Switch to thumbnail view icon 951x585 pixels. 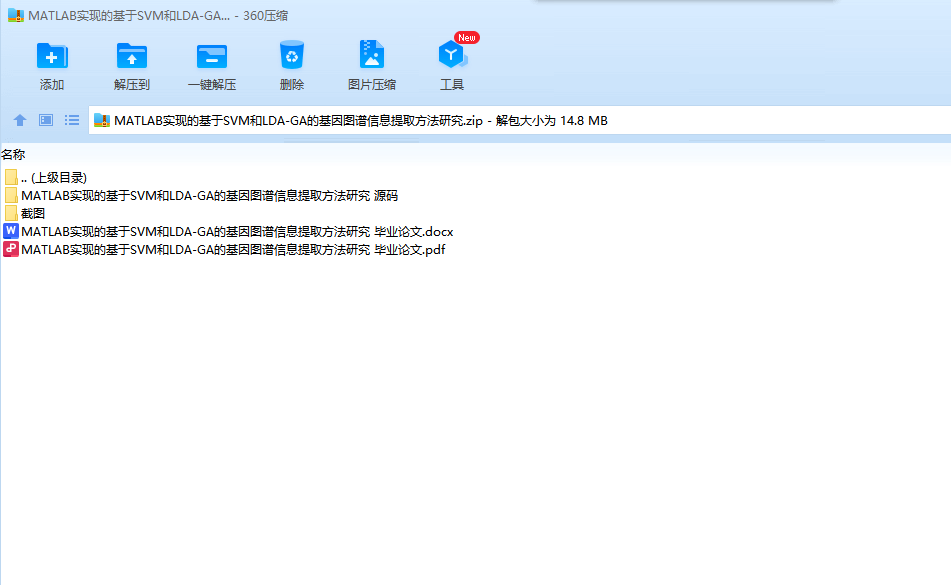[x=46, y=120]
